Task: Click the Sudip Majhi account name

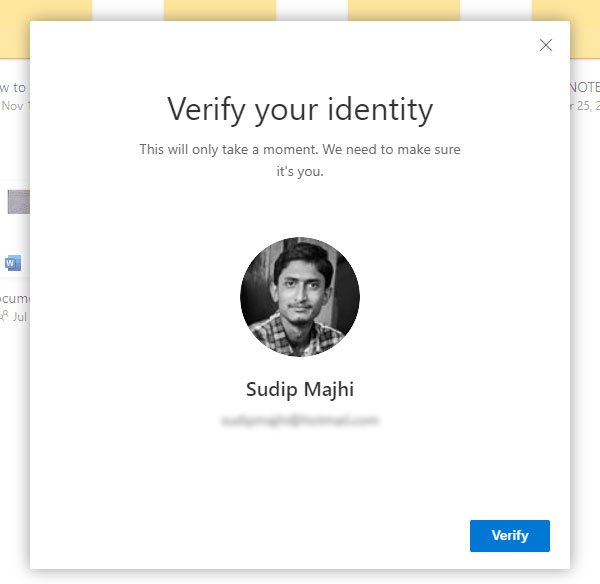Action: coord(300,389)
